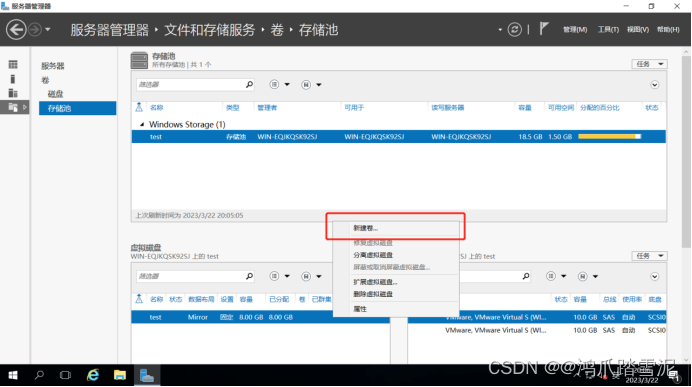Sort storage pools by 管理者 column

[x=267, y=108]
